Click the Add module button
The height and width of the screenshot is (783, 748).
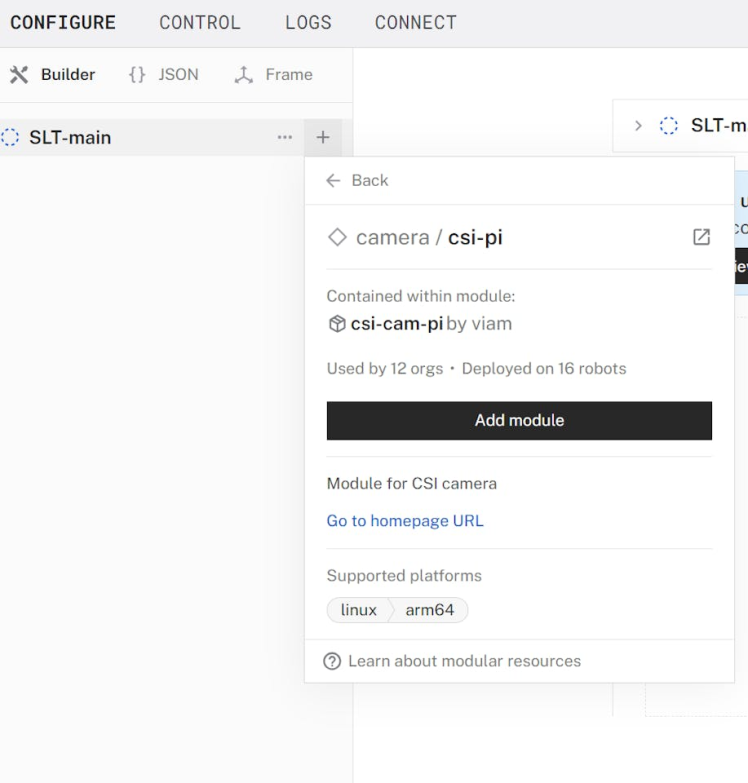519,421
